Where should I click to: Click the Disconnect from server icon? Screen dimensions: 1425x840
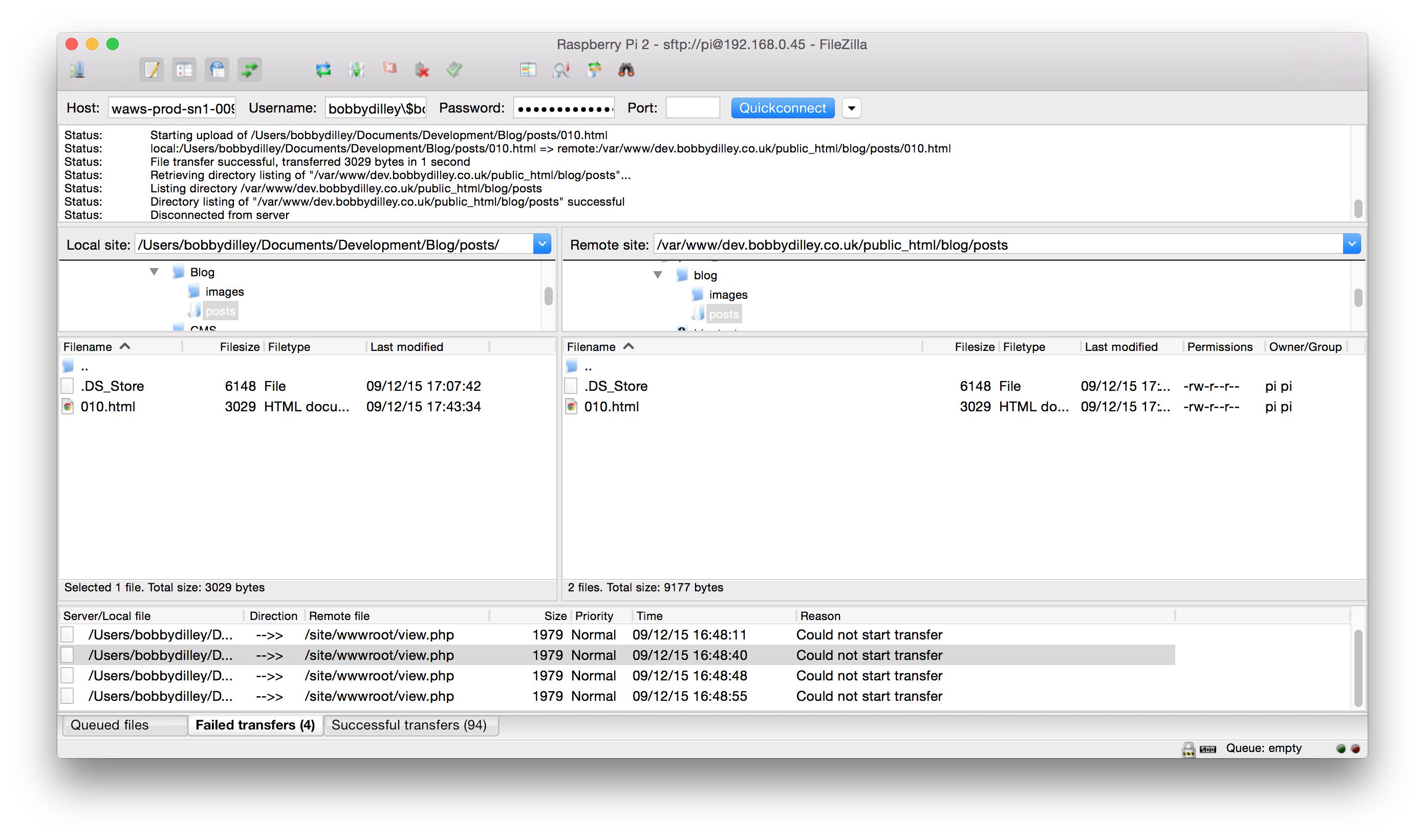[x=422, y=70]
